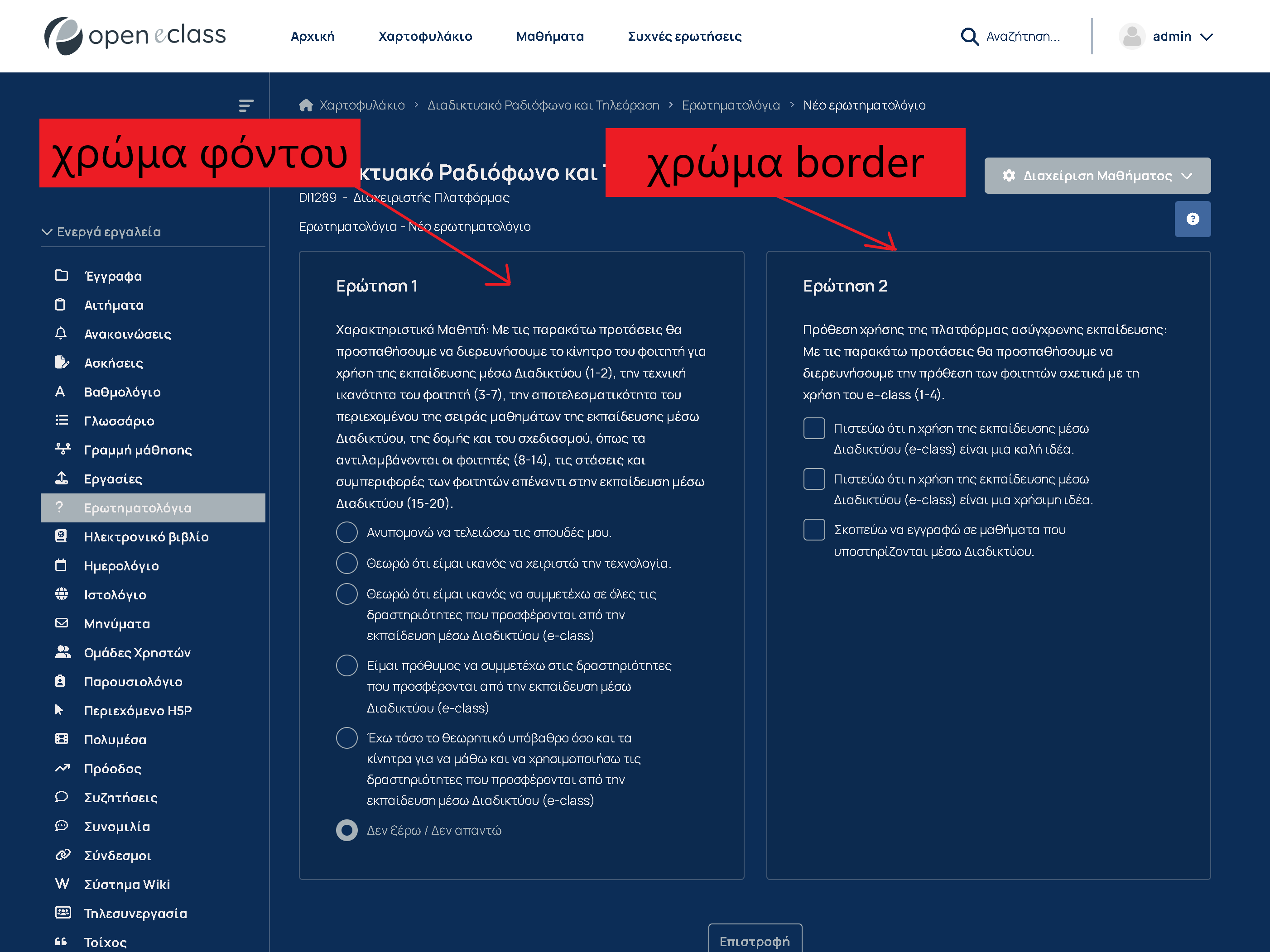This screenshot has height=952, width=1270.
Task: Click the Ηλεκτρονικό βιβλίο book icon
Action: click(61, 536)
